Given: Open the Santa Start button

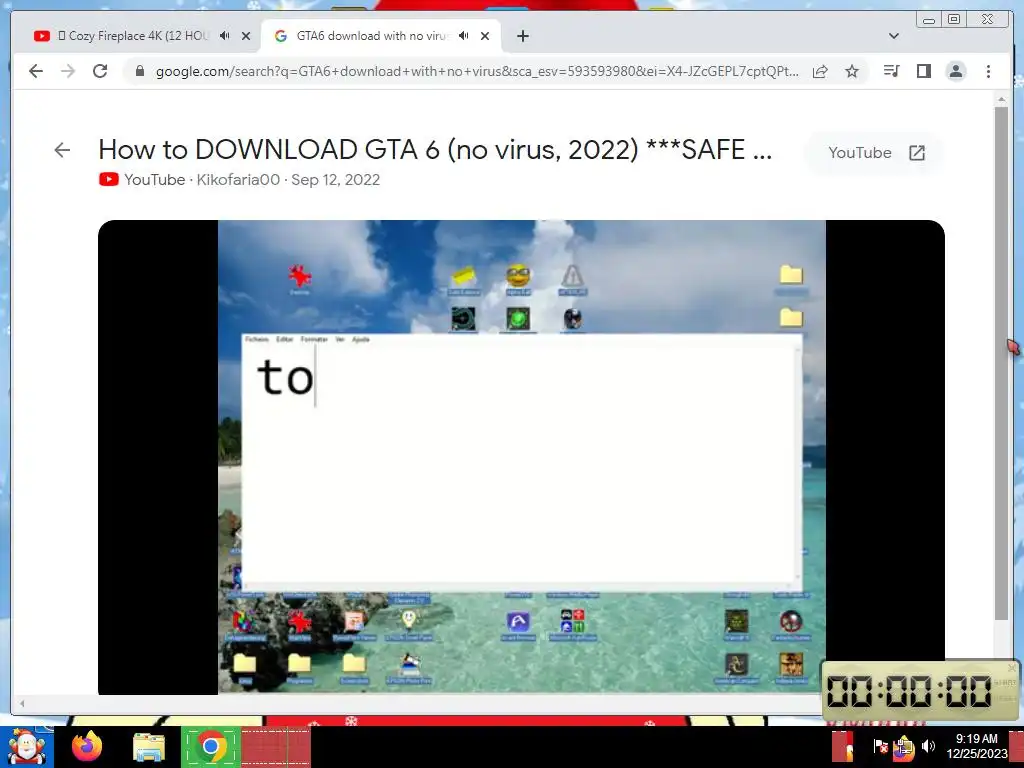Looking at the screenshot, I should pyautogui.click(x=26, y=747).
